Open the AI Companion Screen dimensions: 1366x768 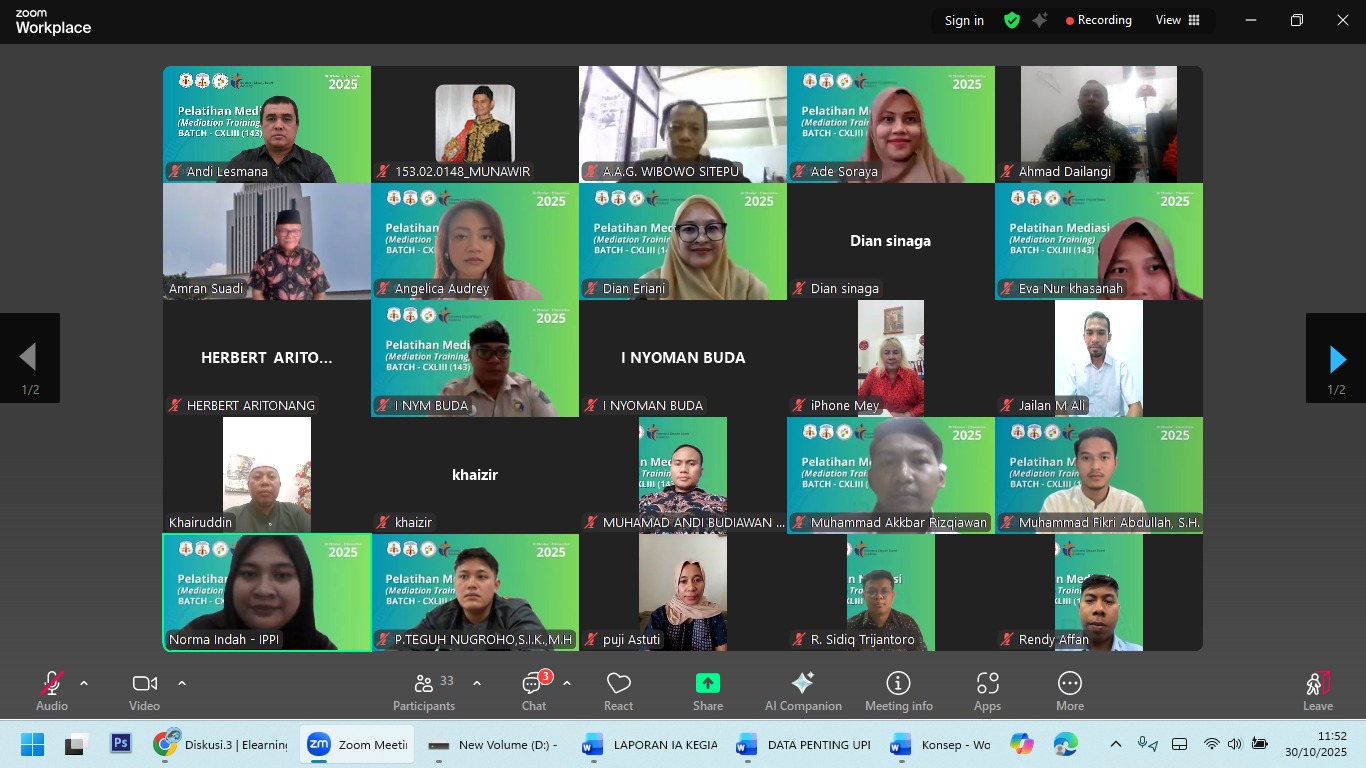coord(803,691)
